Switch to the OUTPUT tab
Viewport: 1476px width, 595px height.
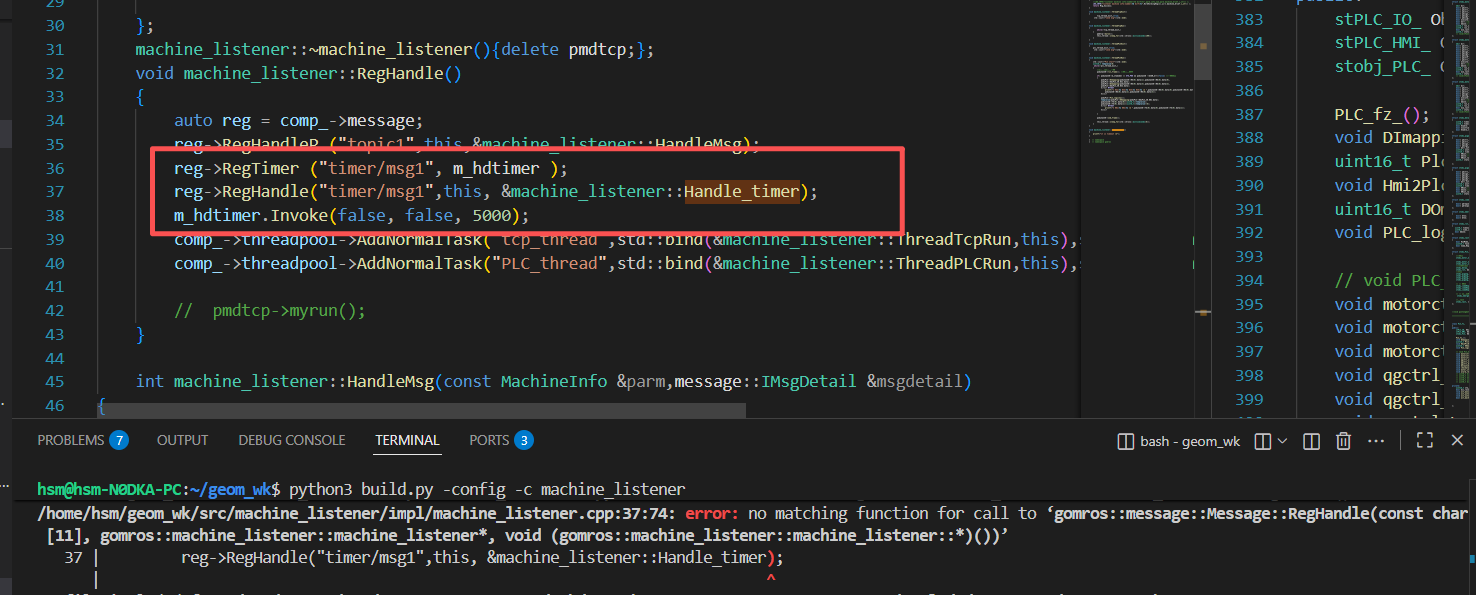pos(182,440)
